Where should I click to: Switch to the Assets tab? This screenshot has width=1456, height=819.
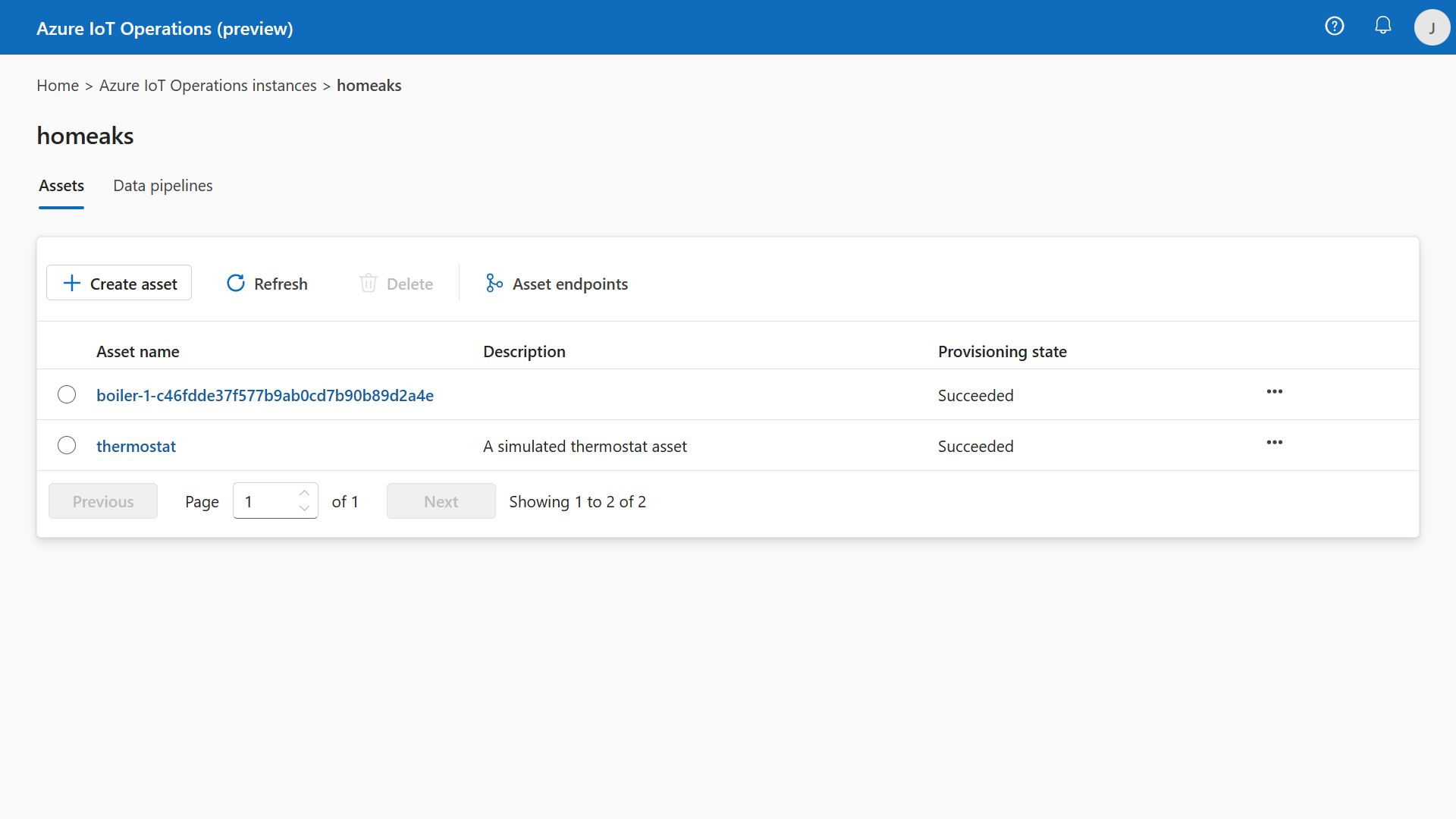[x=61, y=186]
